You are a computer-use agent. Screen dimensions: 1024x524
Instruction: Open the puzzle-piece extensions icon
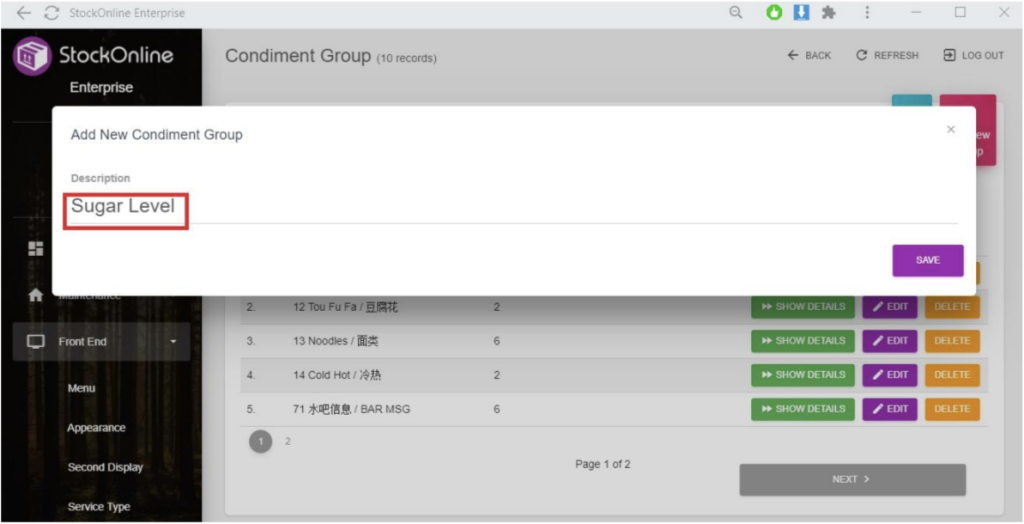point(828,13)
